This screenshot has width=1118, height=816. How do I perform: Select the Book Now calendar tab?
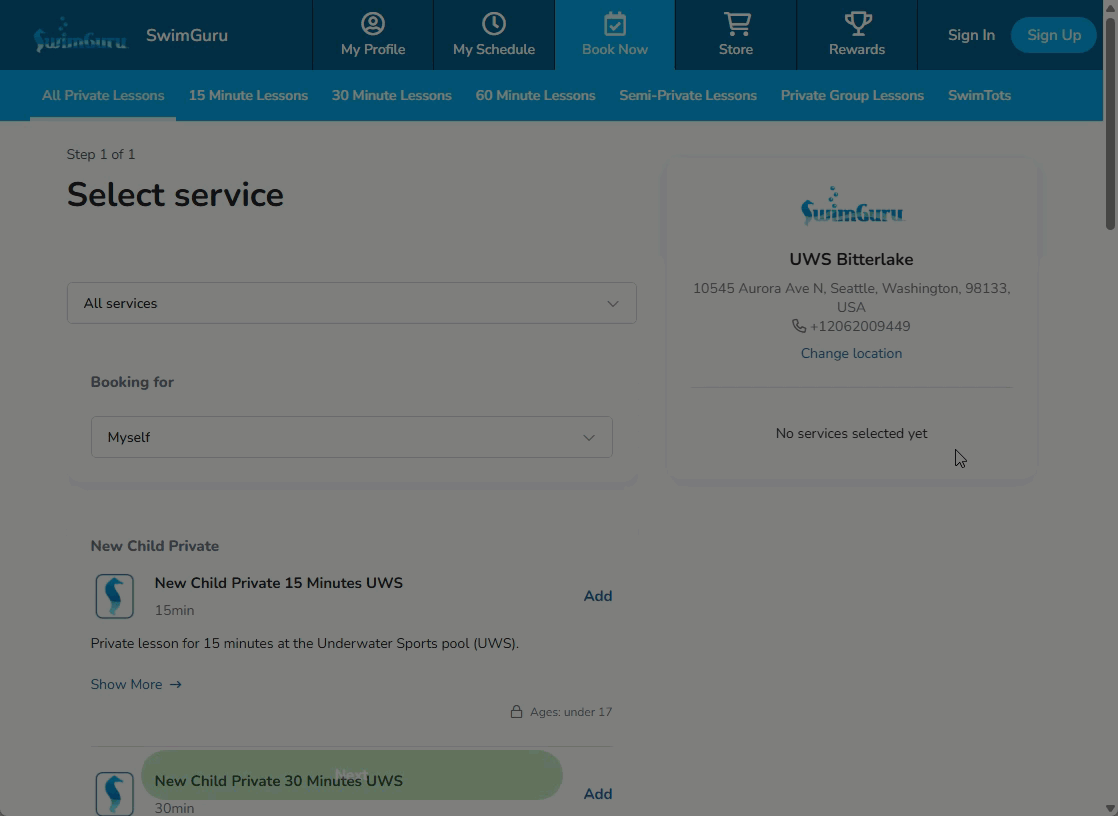tap(615, 35)
